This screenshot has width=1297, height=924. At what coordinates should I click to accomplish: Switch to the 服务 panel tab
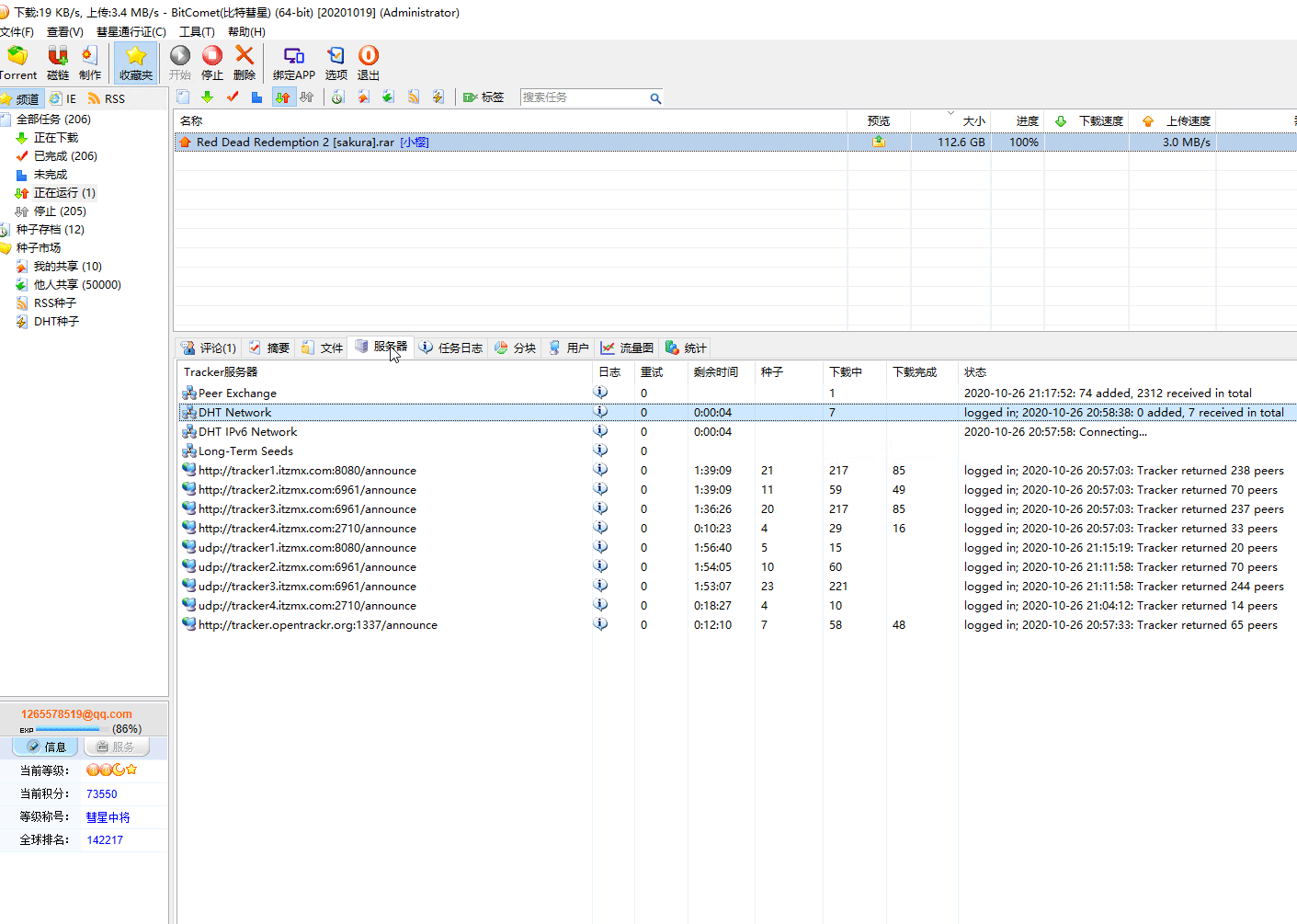coord(116,747)
